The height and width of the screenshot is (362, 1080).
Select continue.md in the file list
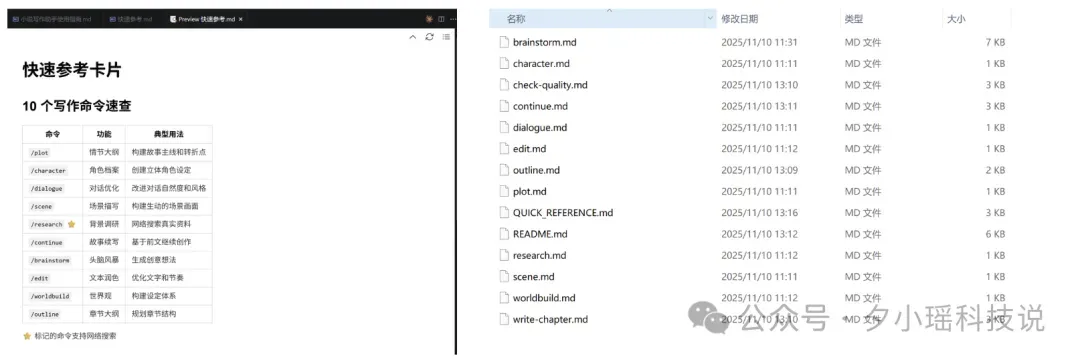(541, 106)
